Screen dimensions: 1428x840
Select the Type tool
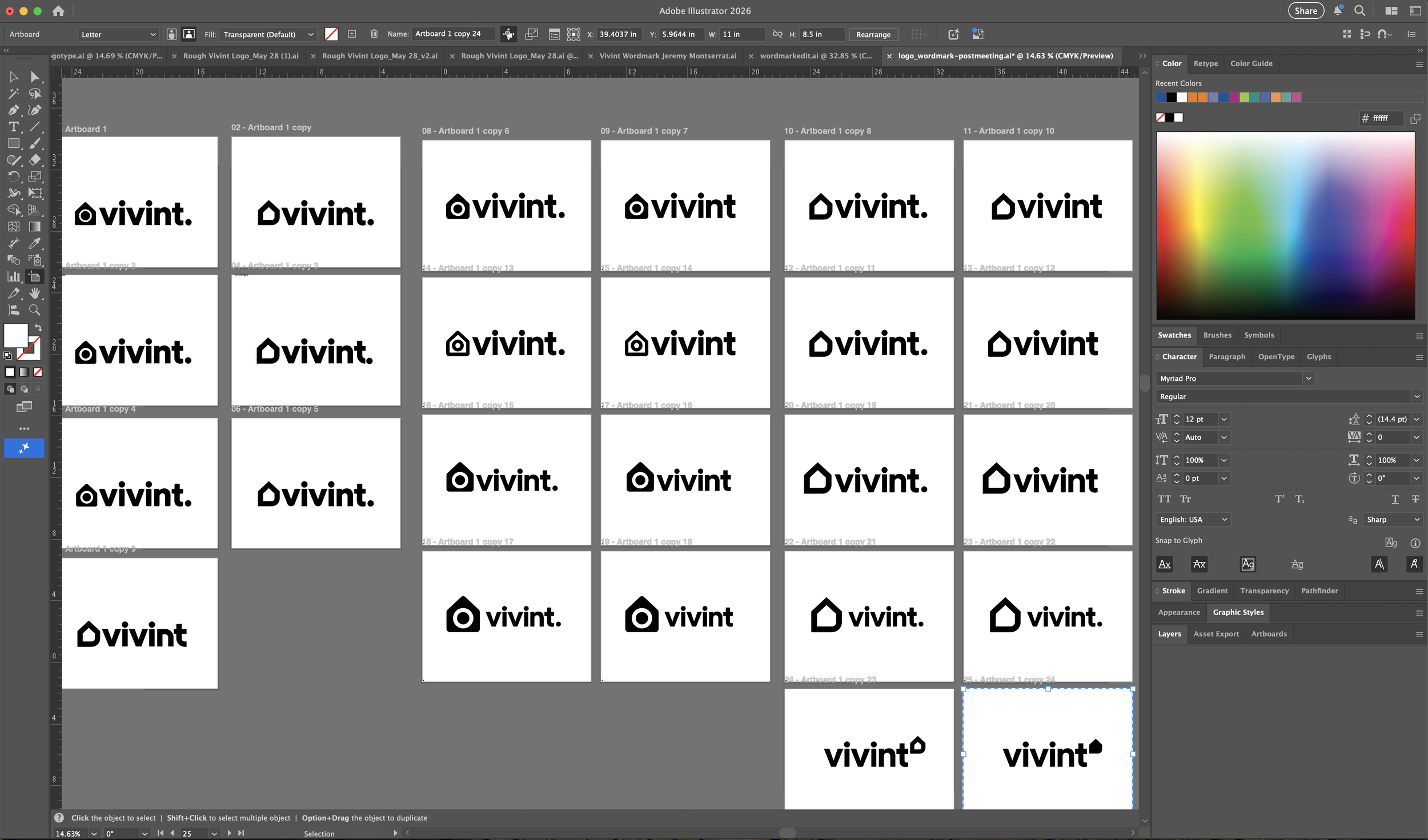point(14,127)
